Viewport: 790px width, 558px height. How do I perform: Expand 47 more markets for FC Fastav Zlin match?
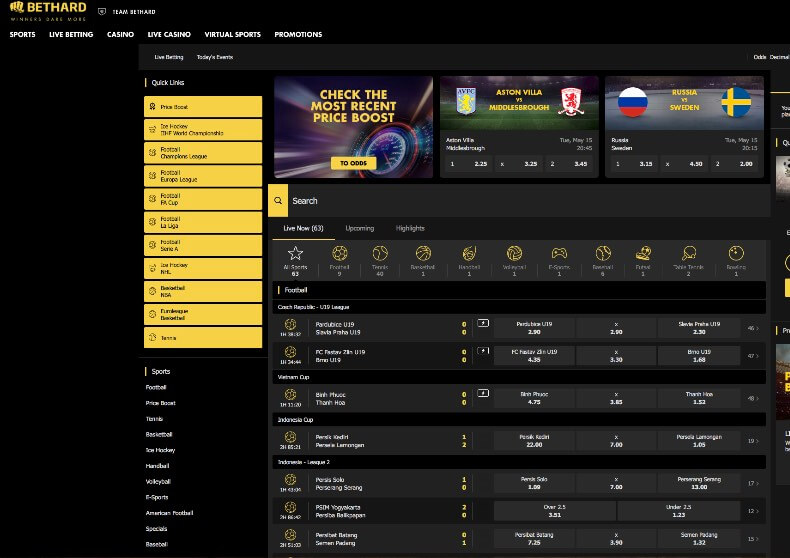point(753,356)
